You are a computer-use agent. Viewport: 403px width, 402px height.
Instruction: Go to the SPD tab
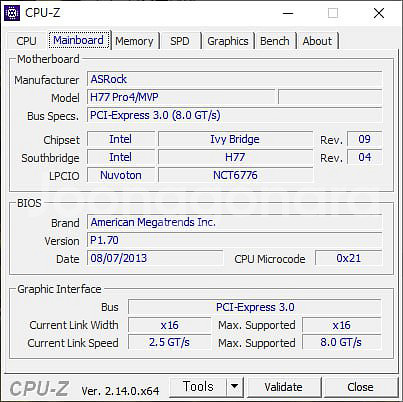tap(180, 41)
